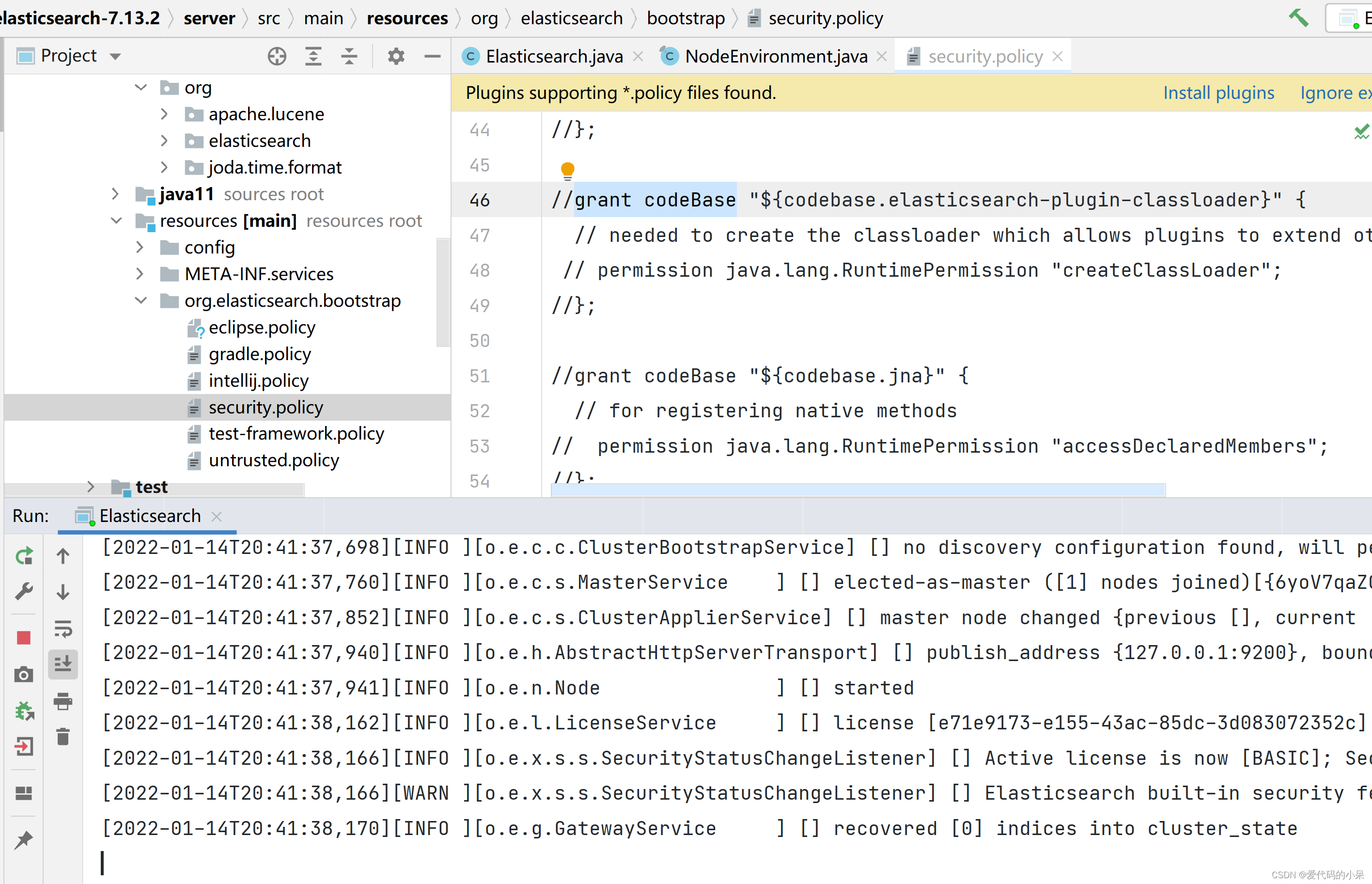Click line number 46 in the gutter

point(480,200)
